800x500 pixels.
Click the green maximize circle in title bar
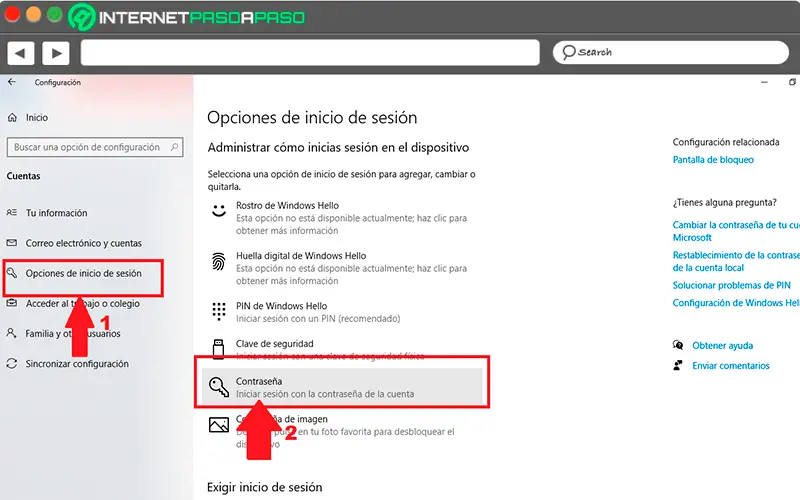54,14
